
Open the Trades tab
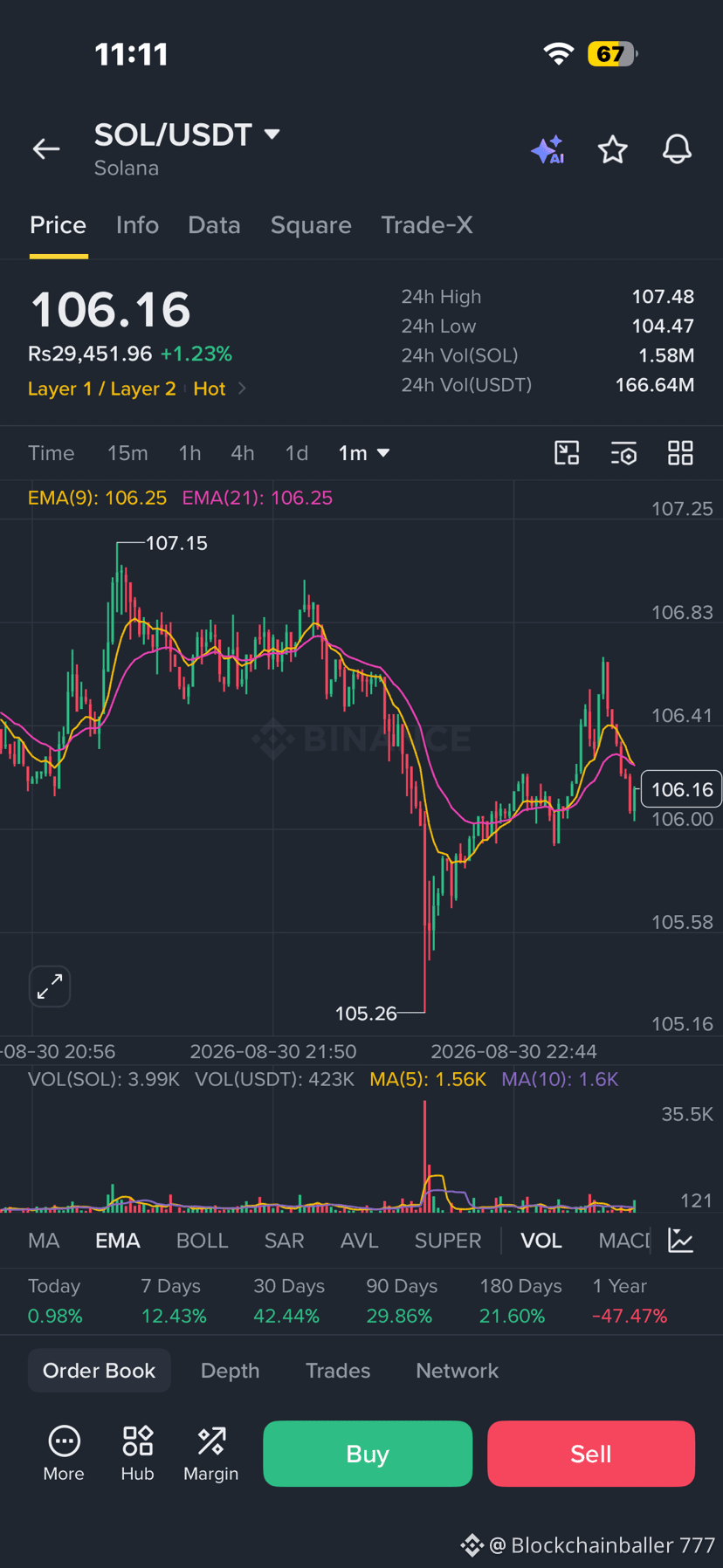coord(338,1371)
